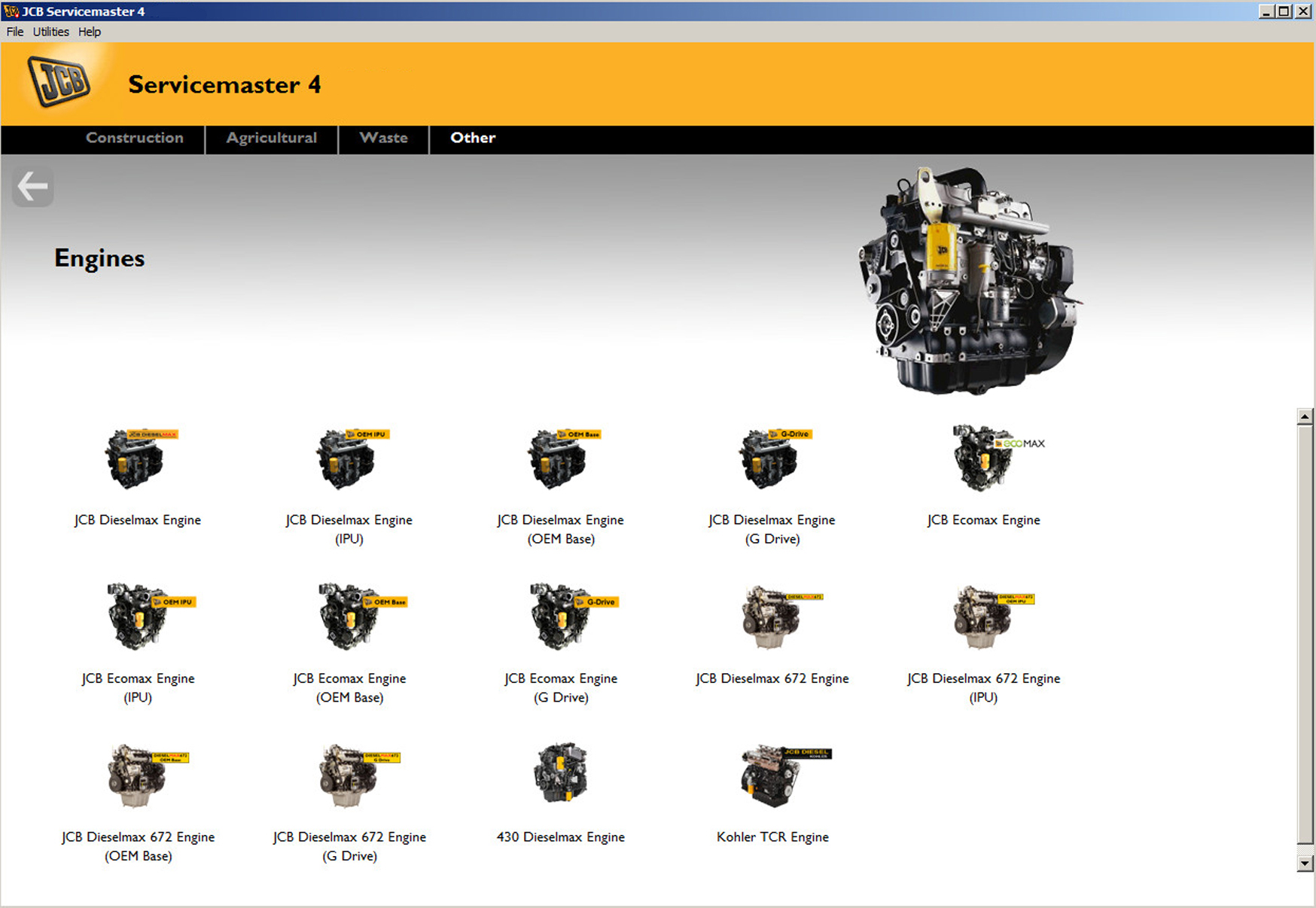
Task: Select the JCB Ecomax Engine (IPU) icon
Action: click(137, 617)
